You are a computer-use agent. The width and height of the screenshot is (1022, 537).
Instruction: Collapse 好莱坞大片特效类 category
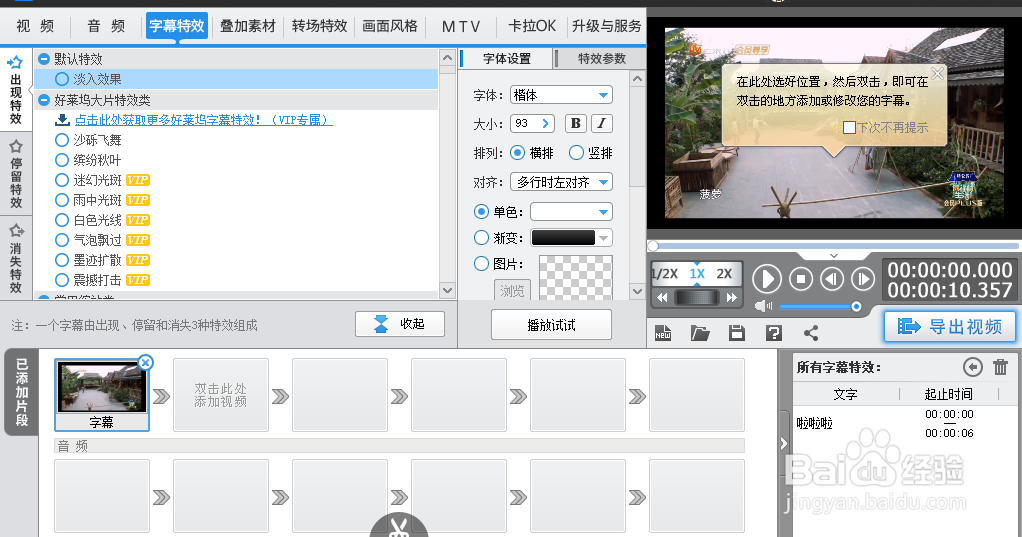[x=44, y=100]
